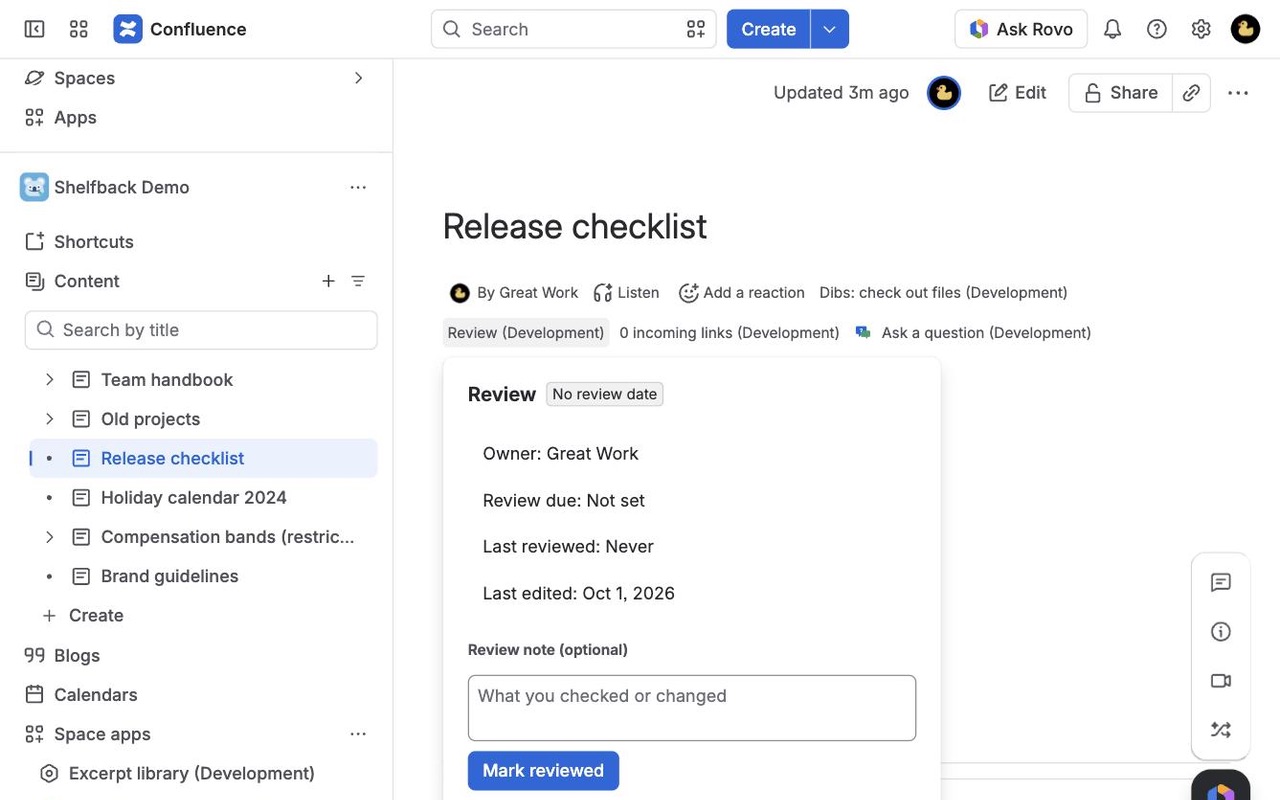Viewport: 1280px width, 800px height.
Task: Open 0 incoming links (Development)
Action: (729, 333)
